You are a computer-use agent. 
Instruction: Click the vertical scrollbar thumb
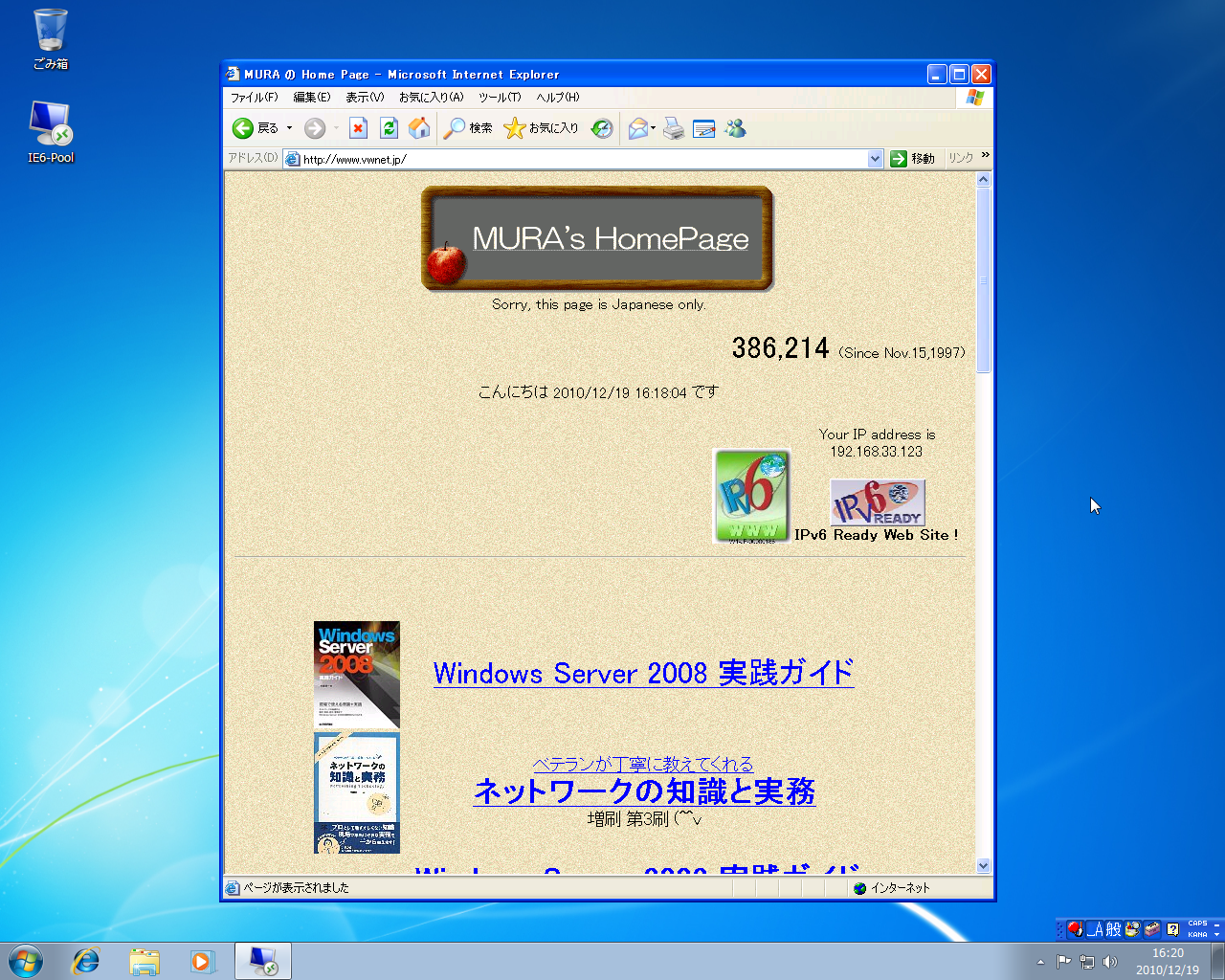click(x=983, y=280)
